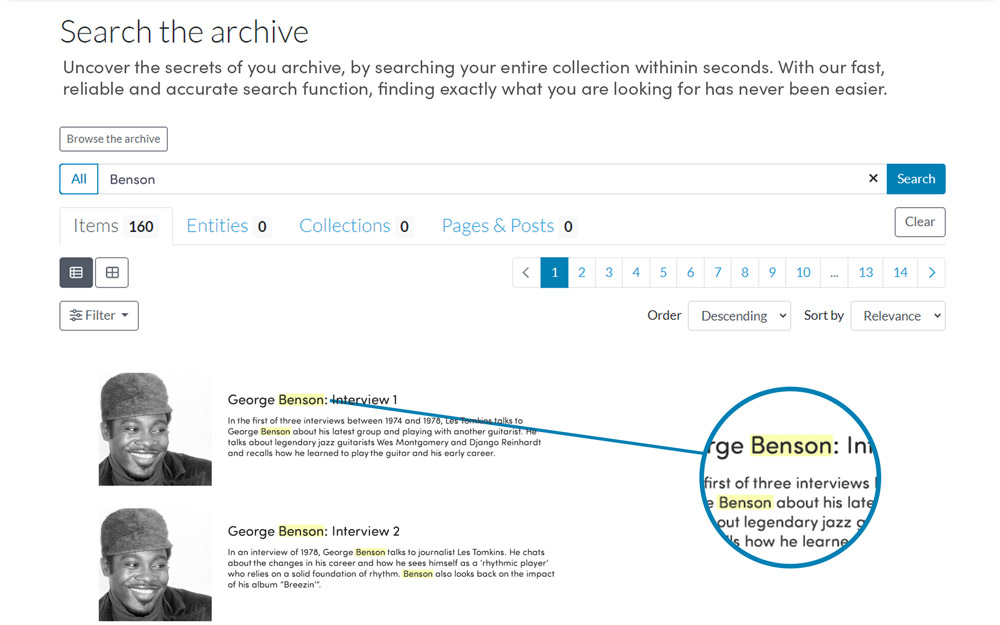Open the Filter dropdown
1000x625 pixels.
coord(99,316)
